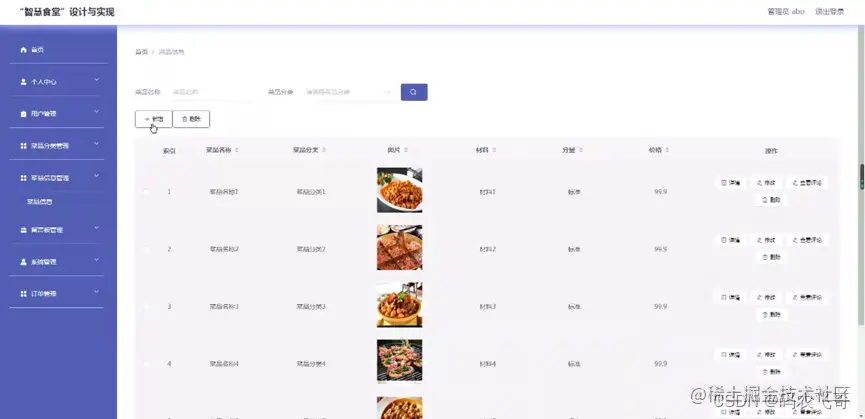The height and width of the screenshot is (419, 865).
Task: Click the 新增 add button
Action: click(x=153, y=119)
